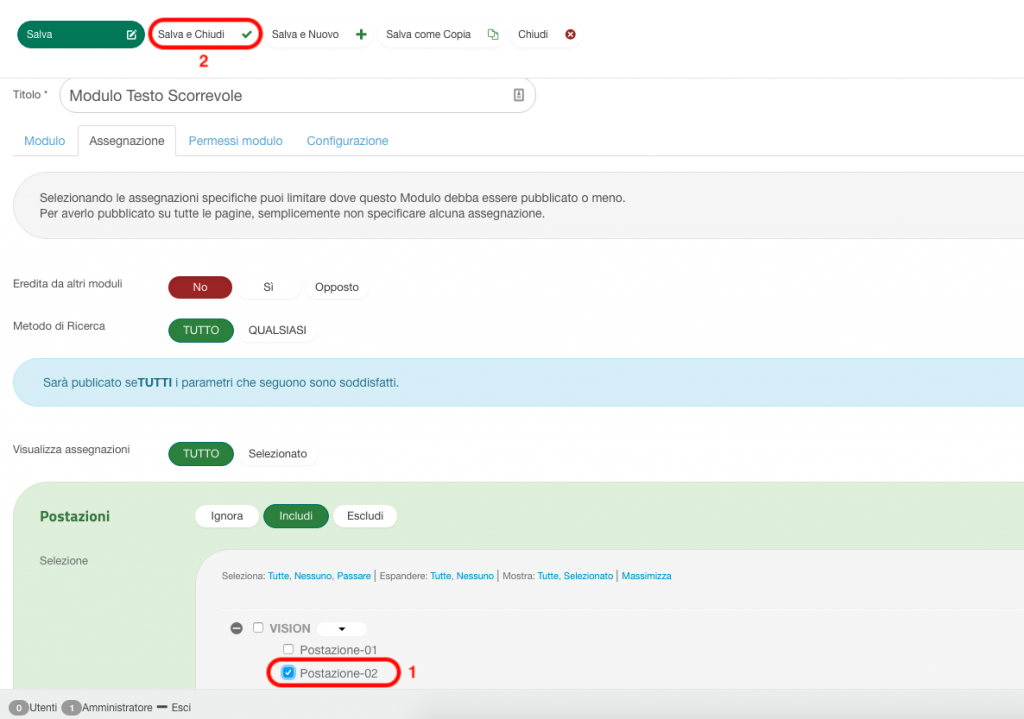The image size is (1024, 719).
Task: Click the green checkmark icon beside Salva e Chiudi
Action: [247, 35]
